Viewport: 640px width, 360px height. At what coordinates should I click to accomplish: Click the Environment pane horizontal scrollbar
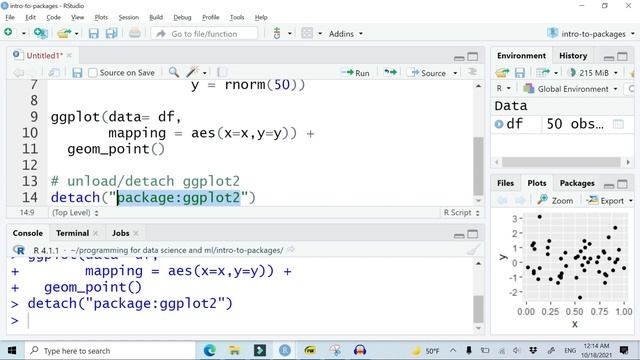[561, 162]
